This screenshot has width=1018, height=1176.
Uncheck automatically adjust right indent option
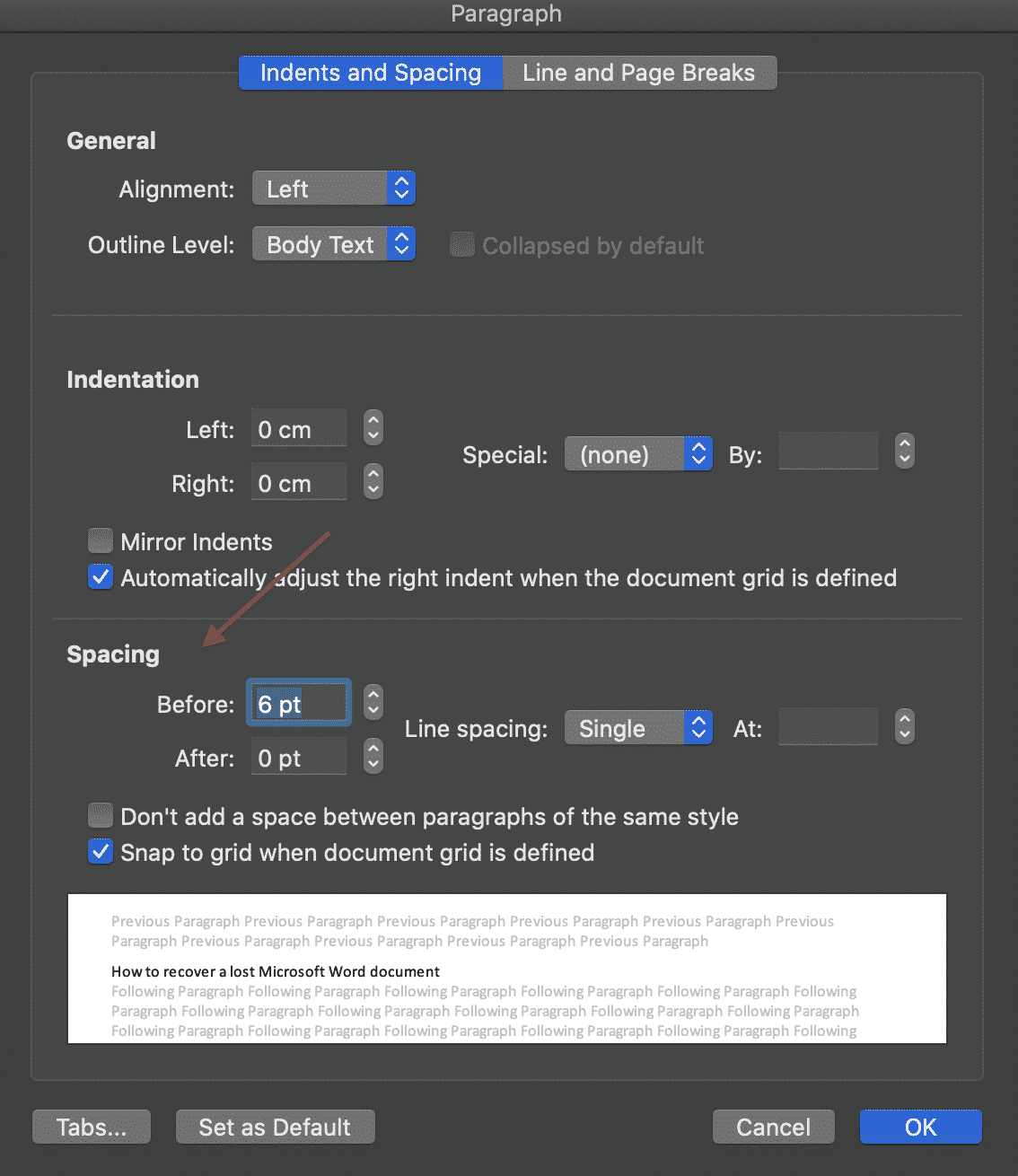tap(100, 576)
